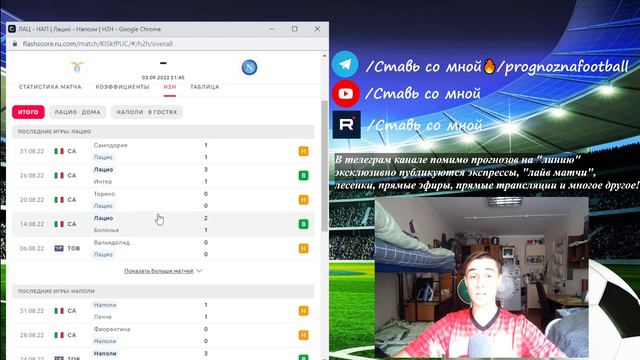Click draw badge for Torino–Lazio match
Screen dimensions: 640x360
(303, 200)
